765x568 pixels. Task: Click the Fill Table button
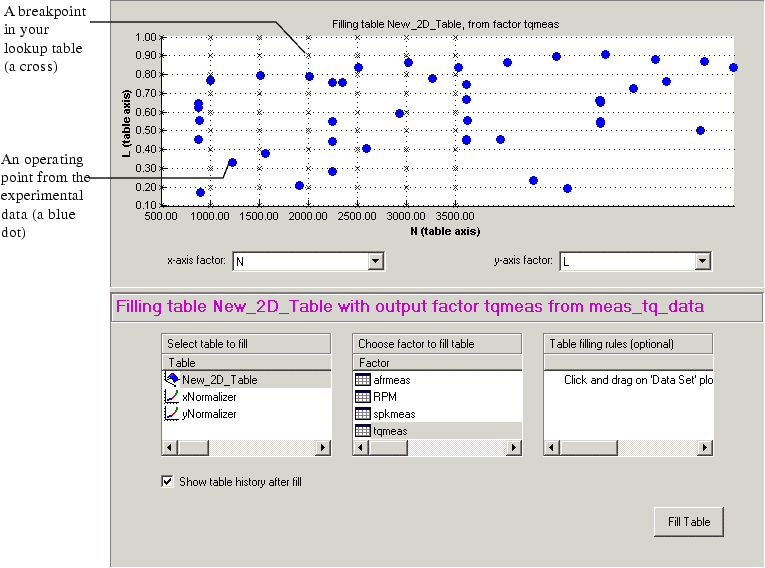click(689, 522)
